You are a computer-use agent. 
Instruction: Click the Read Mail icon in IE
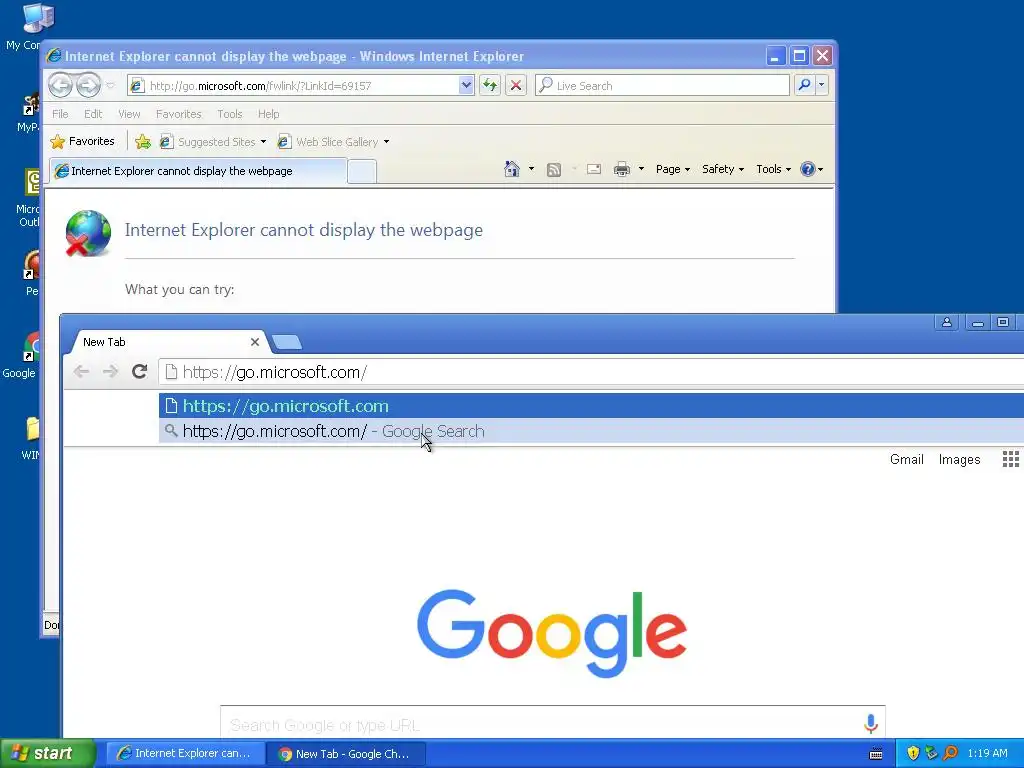pos(594,169)
